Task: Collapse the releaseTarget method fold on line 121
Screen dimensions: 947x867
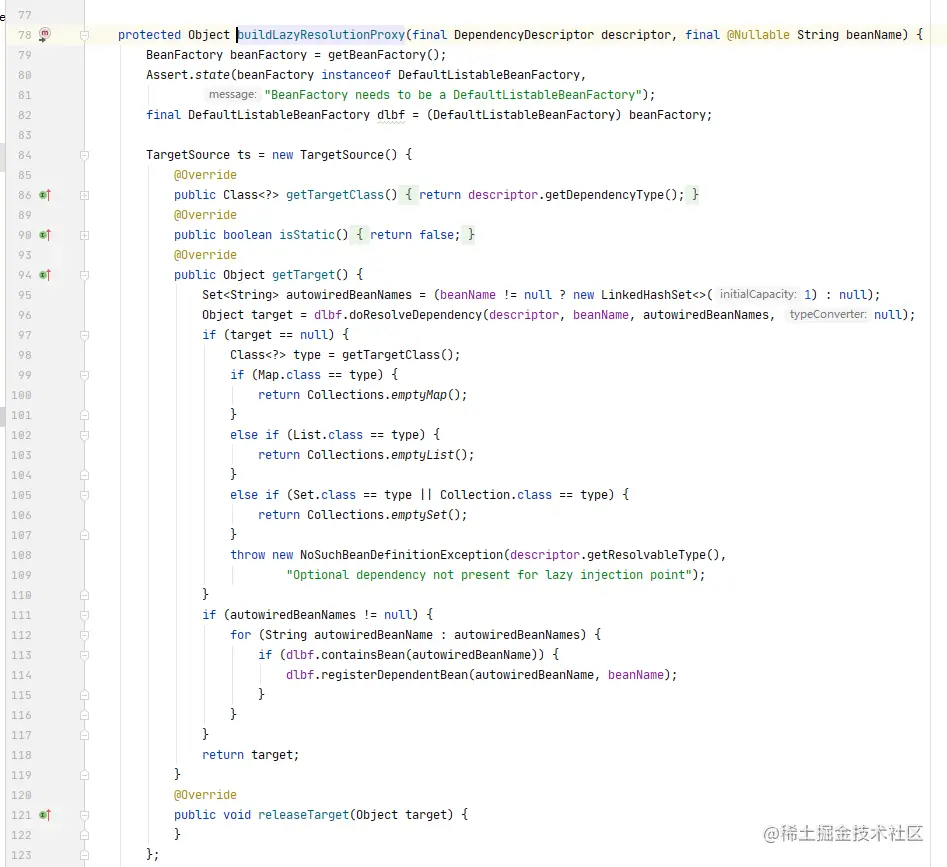Action: [85, 815]
